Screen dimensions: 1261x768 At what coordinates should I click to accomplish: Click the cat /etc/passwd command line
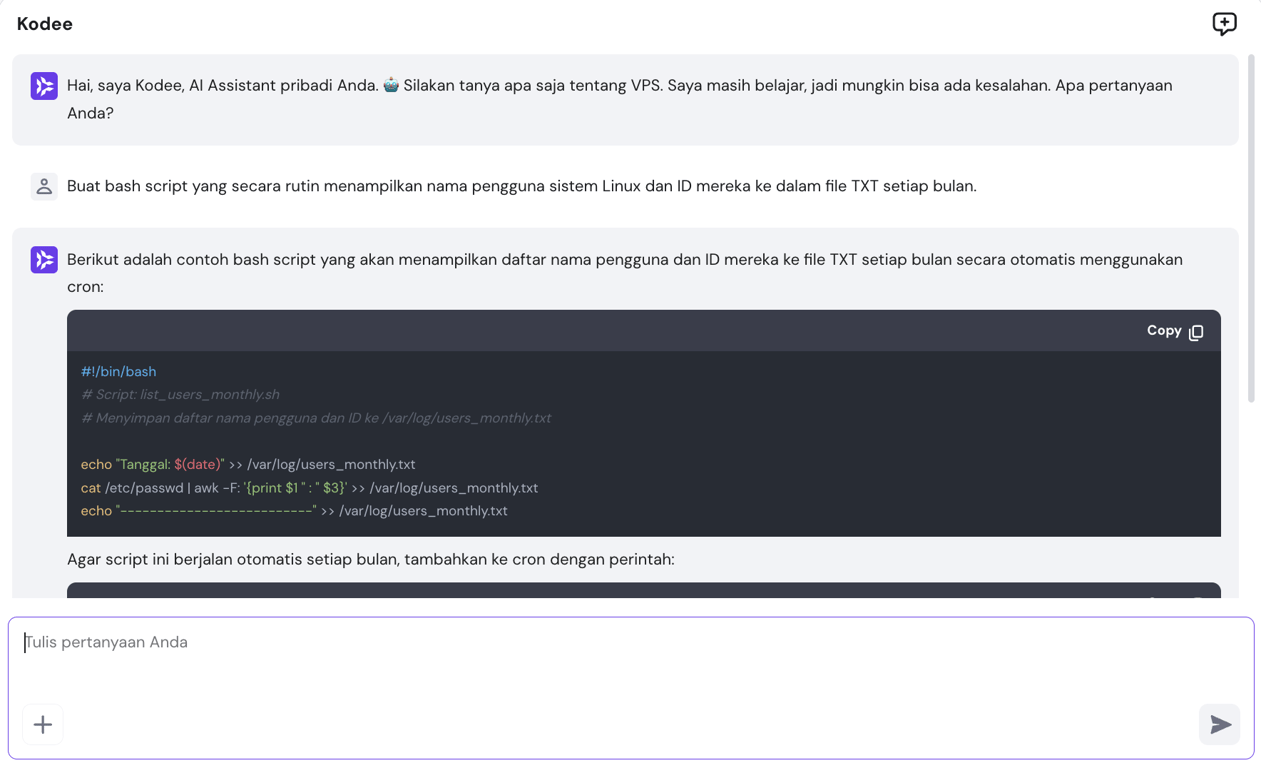[x=310, y=487]
